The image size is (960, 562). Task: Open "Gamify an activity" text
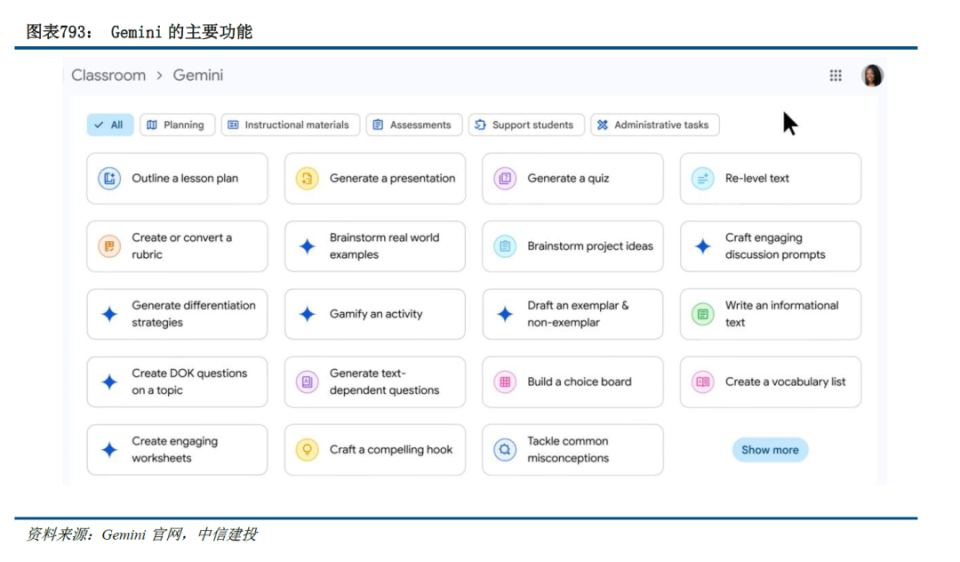pos(376,314)
